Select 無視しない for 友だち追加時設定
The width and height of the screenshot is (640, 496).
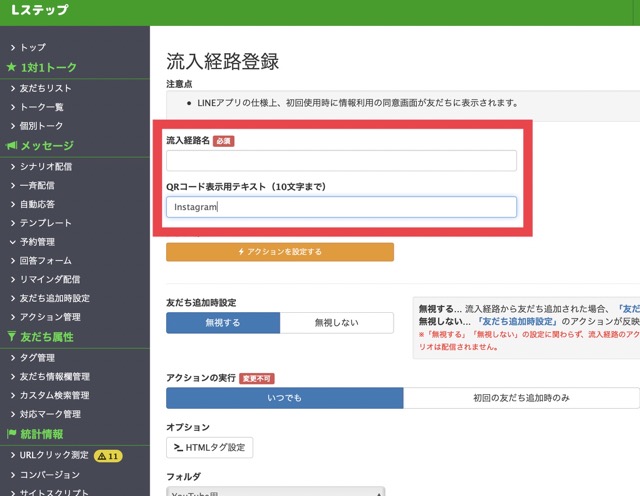tap(336, 323)
